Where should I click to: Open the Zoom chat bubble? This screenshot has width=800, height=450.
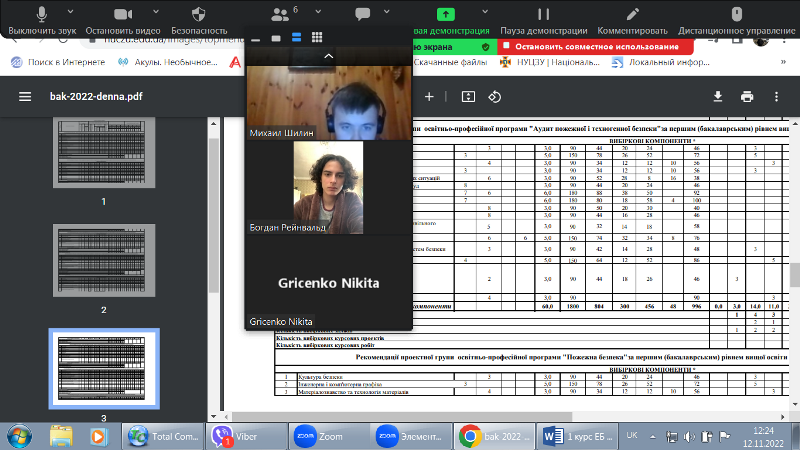[x=360, y=15]
